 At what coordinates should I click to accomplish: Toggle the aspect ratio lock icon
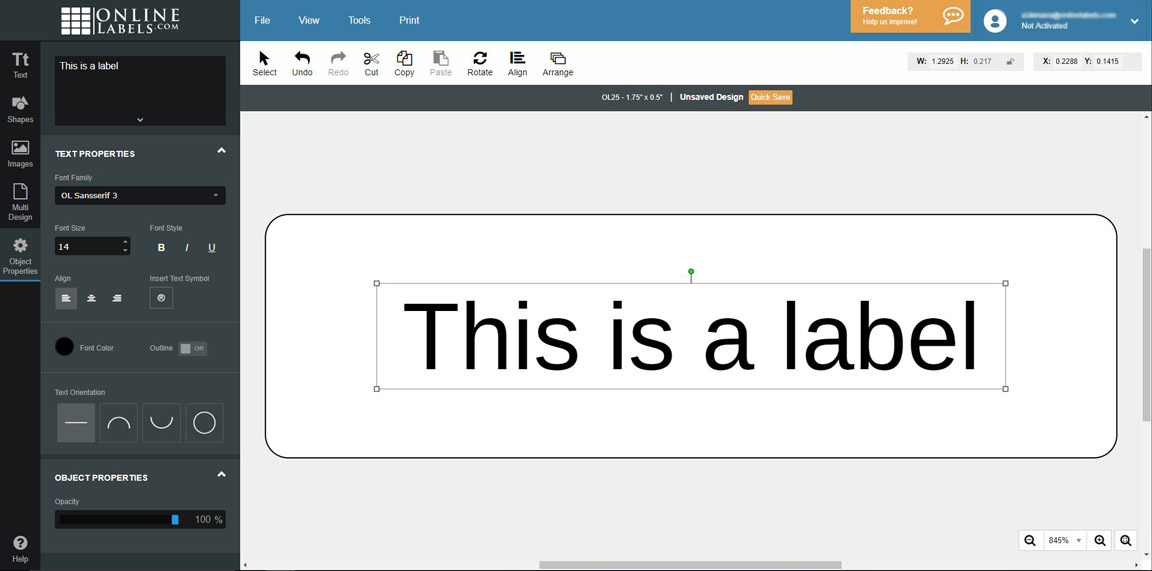click(1010, 62)
